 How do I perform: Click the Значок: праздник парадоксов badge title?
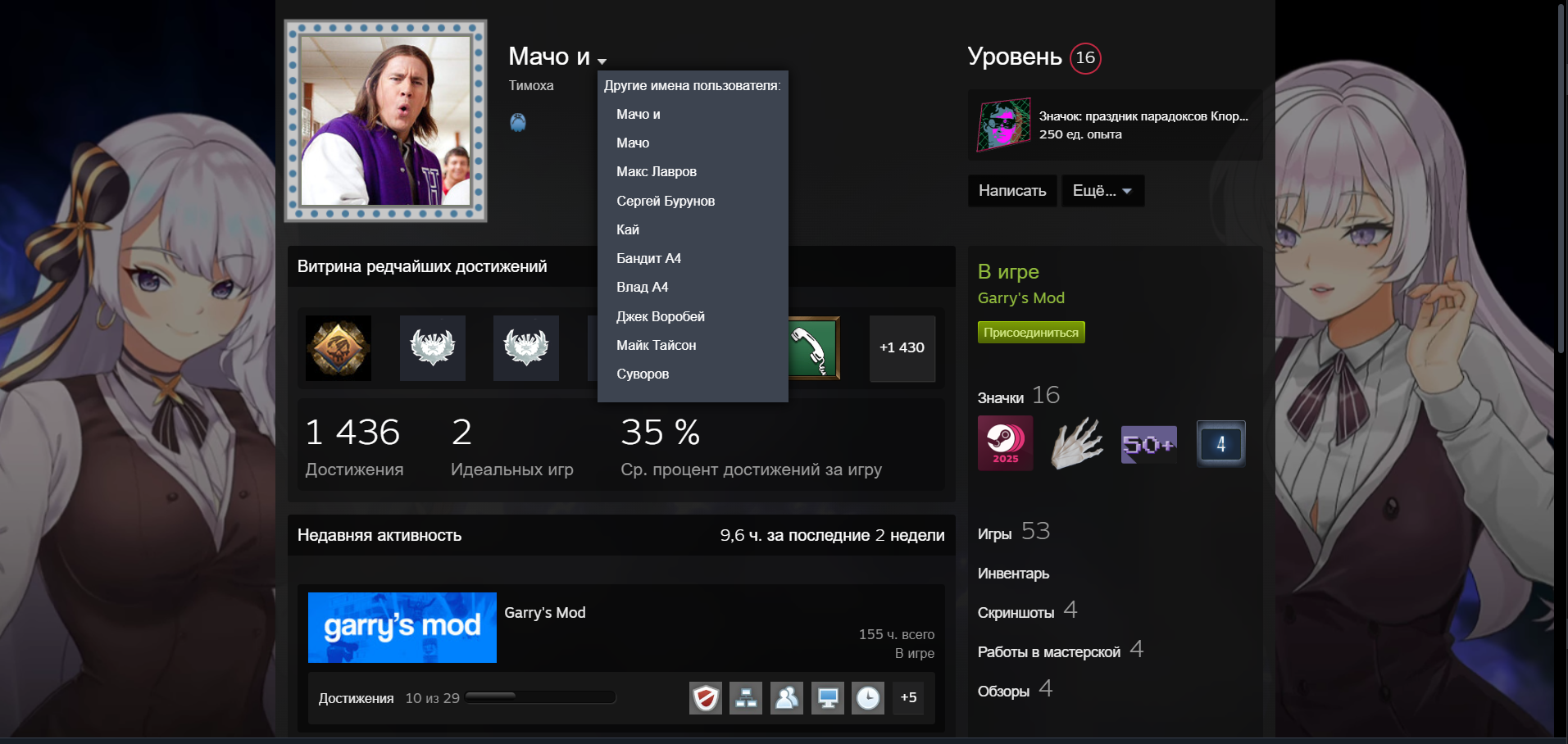pyautogui.click(x=1143, y=116)
